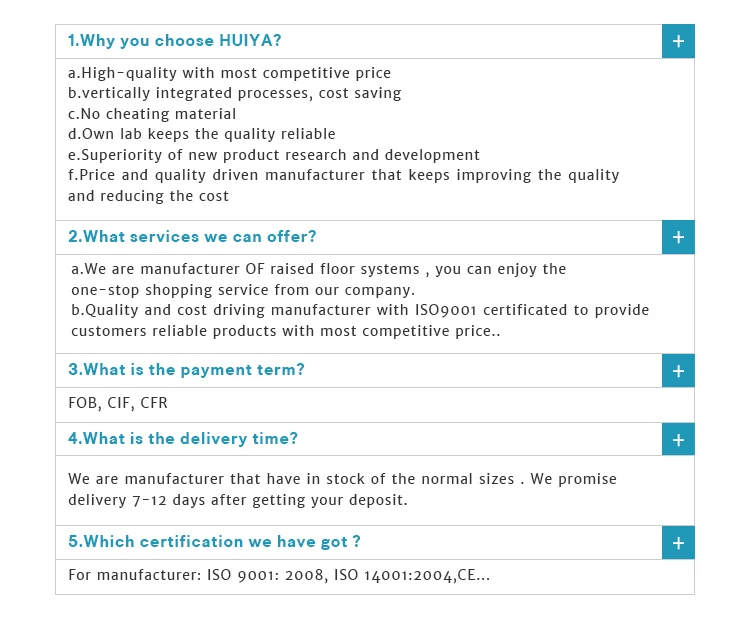Screen dimensions: 750x622
Task: Click the 'b.vertically integrated processes, cost saving' line
Action: [x=234, y=93]
